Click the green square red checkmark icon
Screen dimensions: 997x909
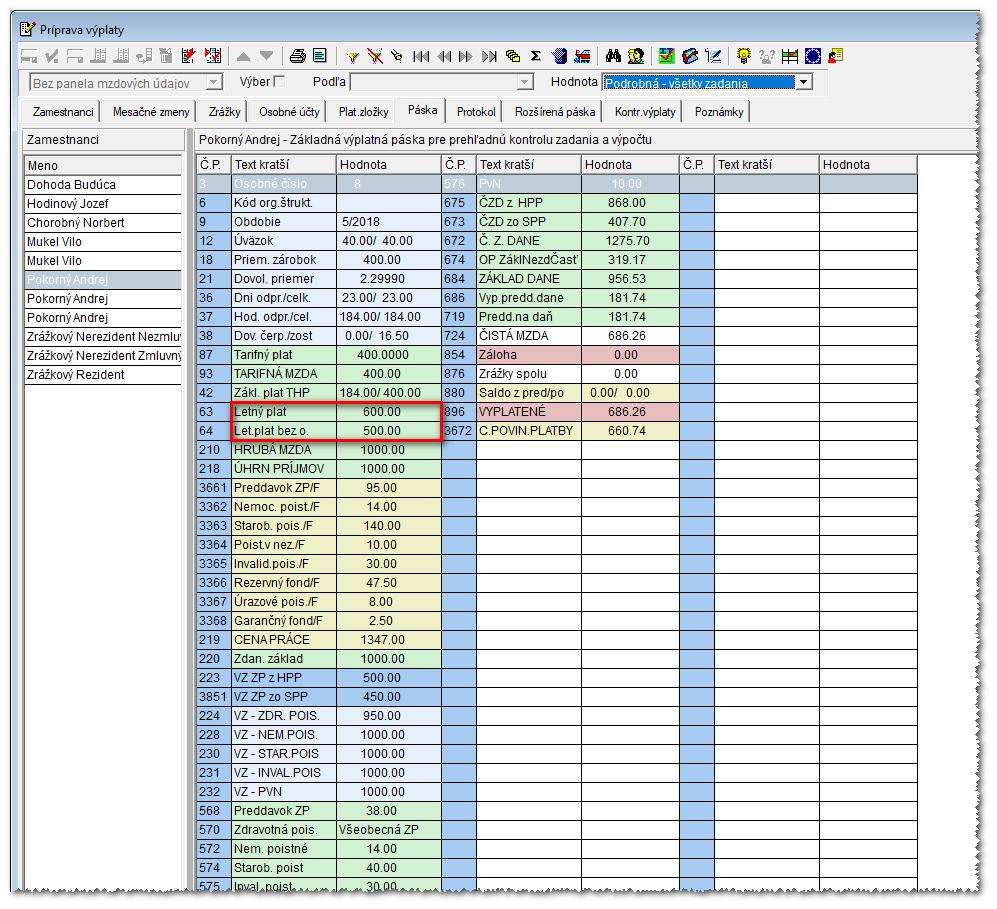666,56
